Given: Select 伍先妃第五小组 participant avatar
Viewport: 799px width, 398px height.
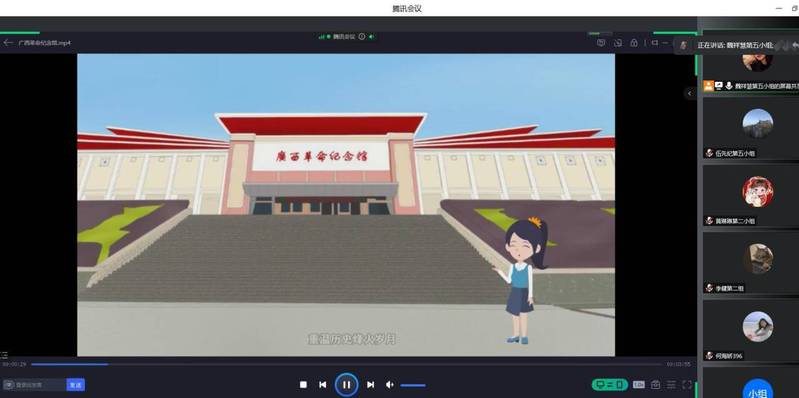Looking at the screenshot, I should point(758,124).
